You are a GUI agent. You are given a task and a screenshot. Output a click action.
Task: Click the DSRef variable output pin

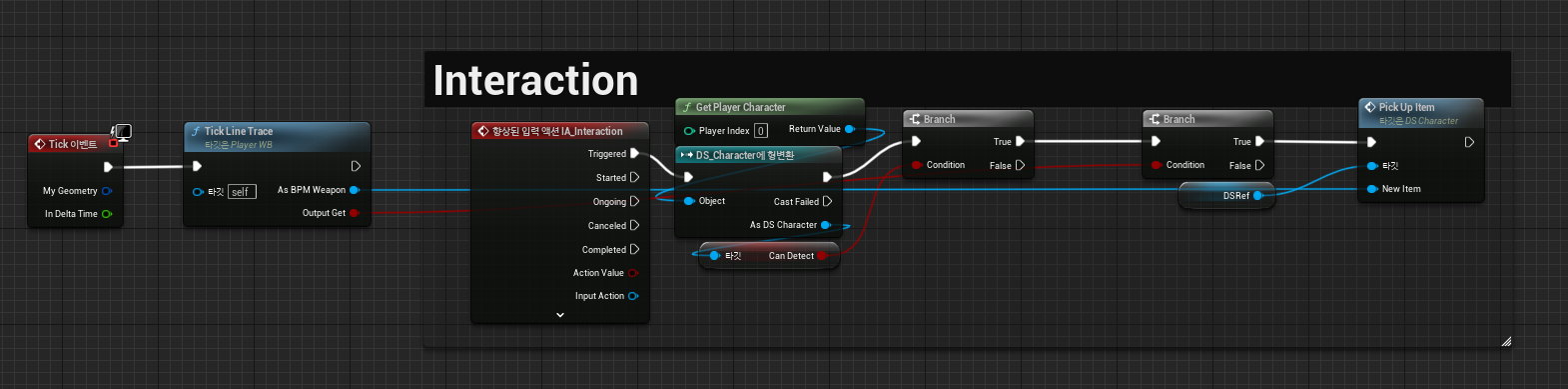pyautogui.click(x=1258, y=196)
